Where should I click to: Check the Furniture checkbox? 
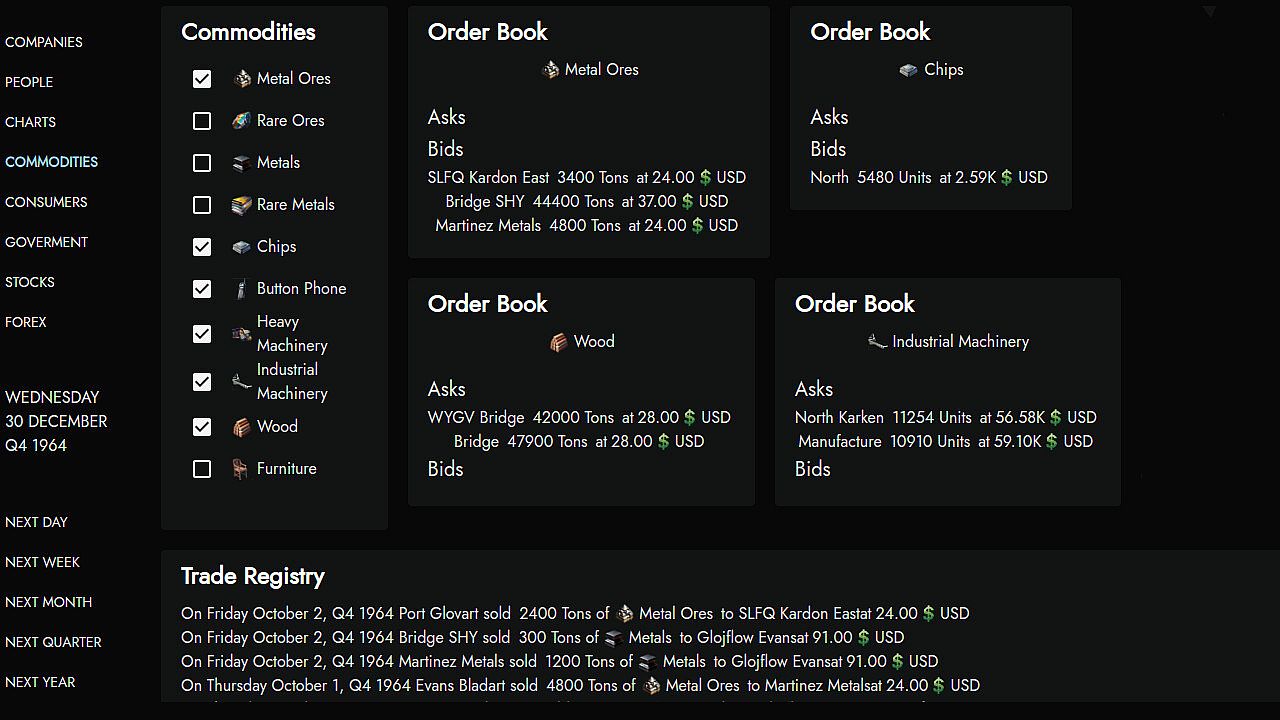tap(202, 469)
